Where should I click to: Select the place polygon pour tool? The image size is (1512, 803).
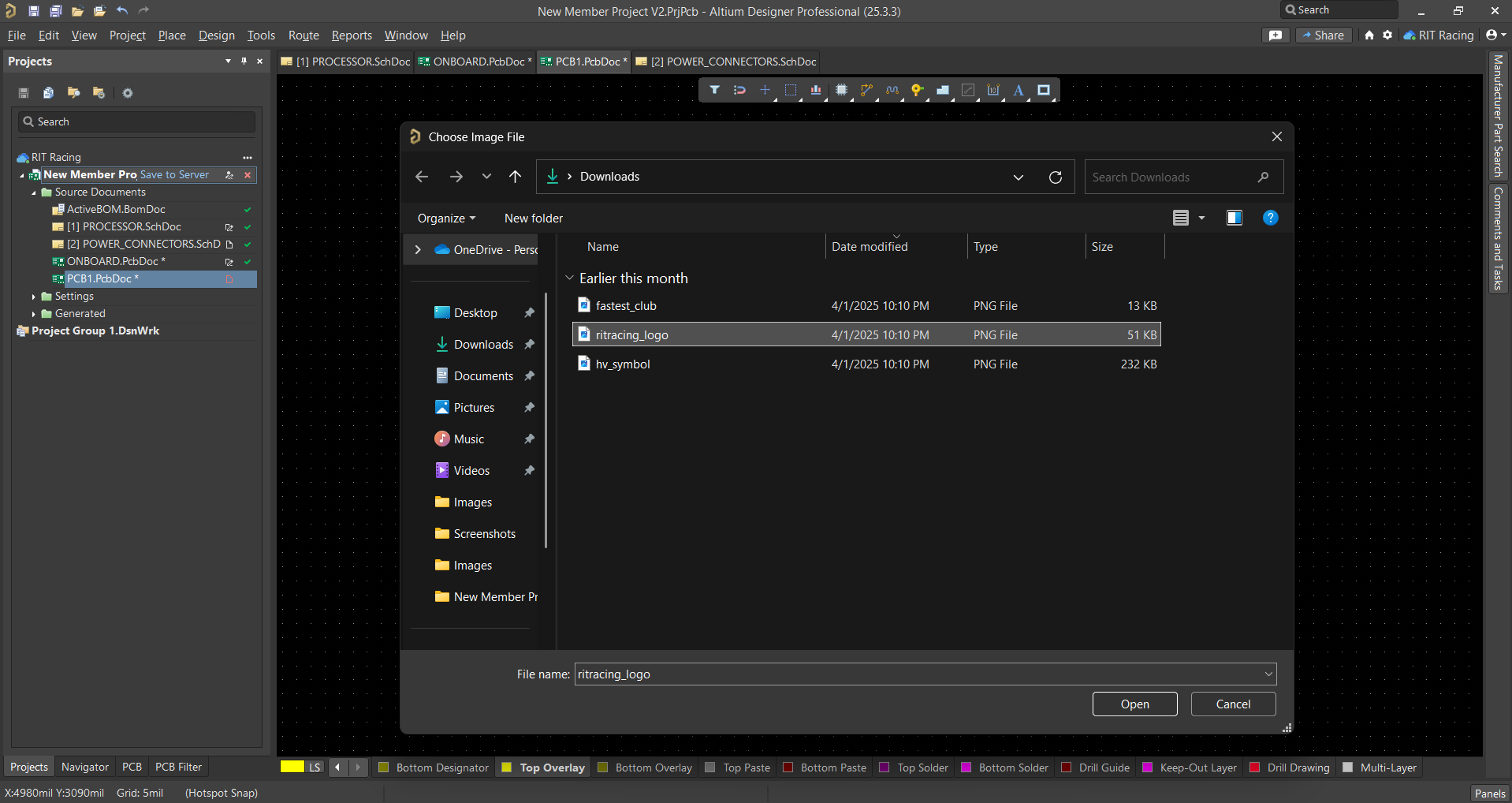pyautogui.click(x=943, y=90)
